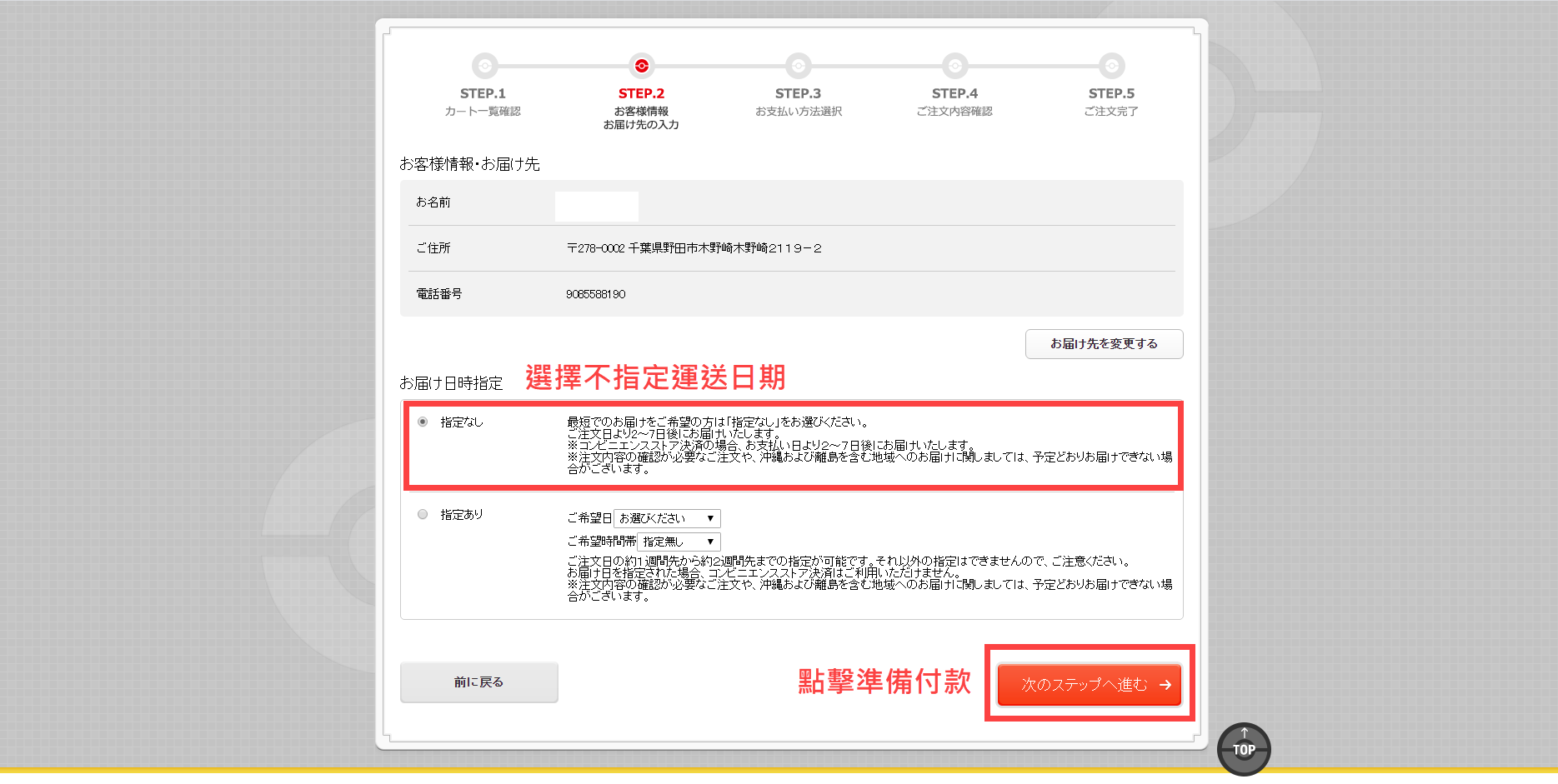Image resolution: width=1558 pixels, height=784 pixels.
Task: Click the 指定あり option label text
Action: click(462, 515)
